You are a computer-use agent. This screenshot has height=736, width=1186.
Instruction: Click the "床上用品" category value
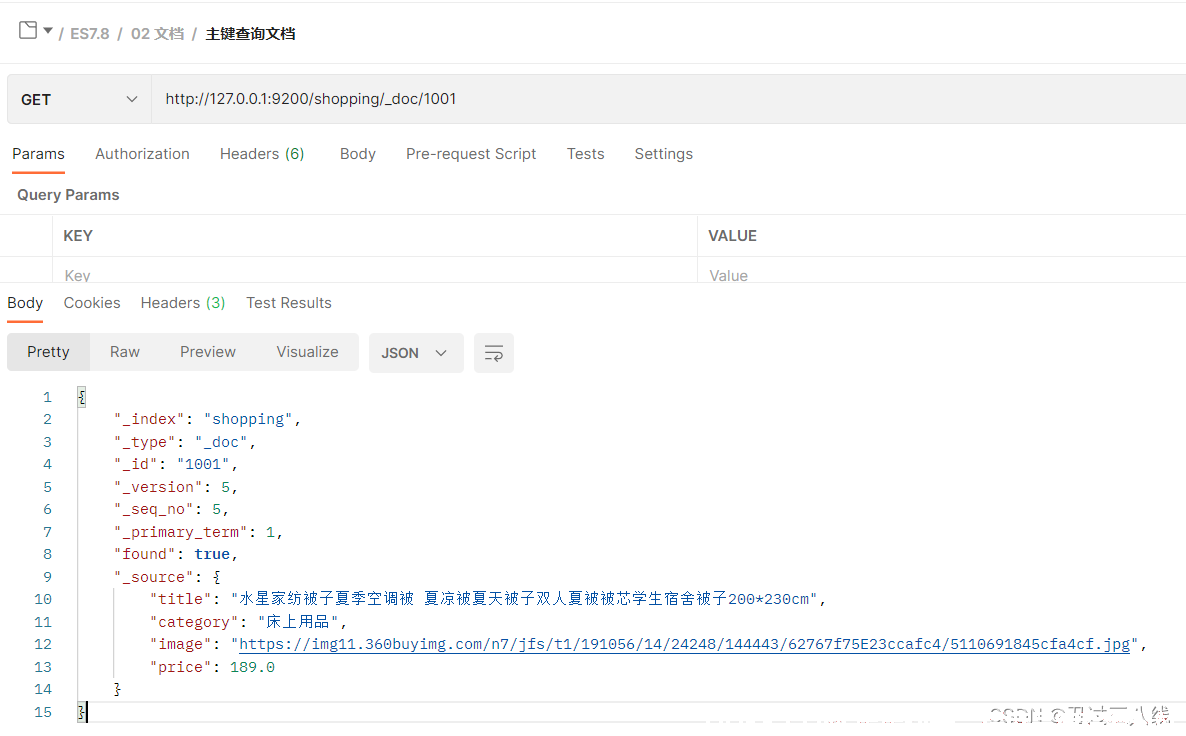[297, 622]
